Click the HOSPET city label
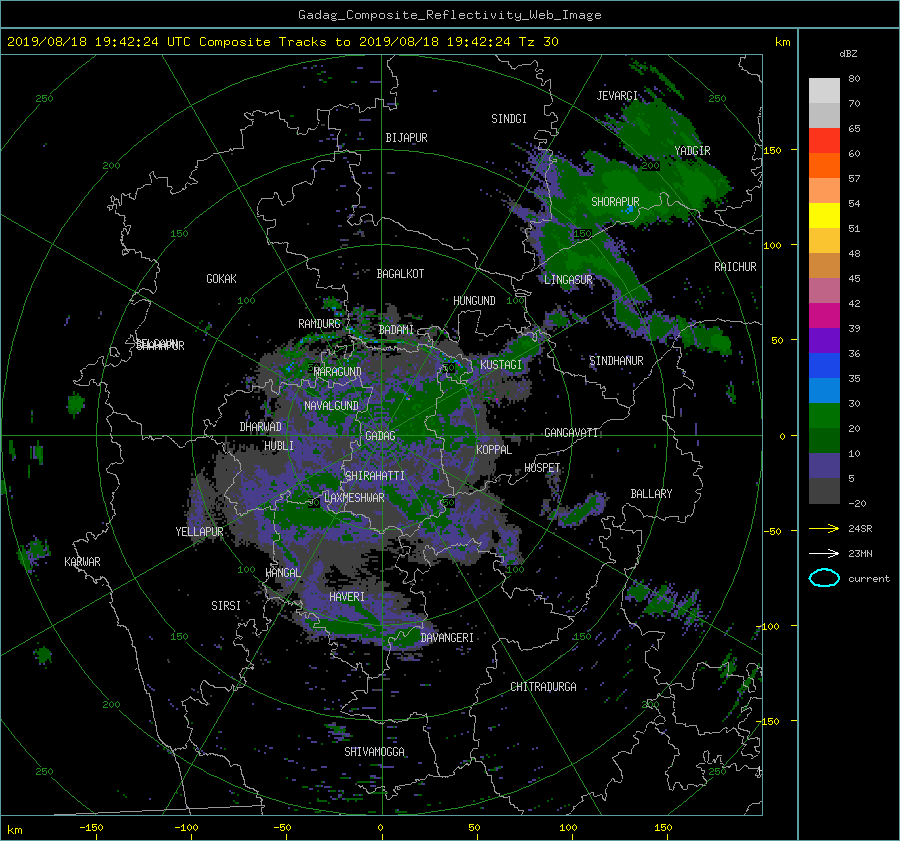The height and width of the screenshot is (841, 900). pyautogui.click(x=542, y=468)
